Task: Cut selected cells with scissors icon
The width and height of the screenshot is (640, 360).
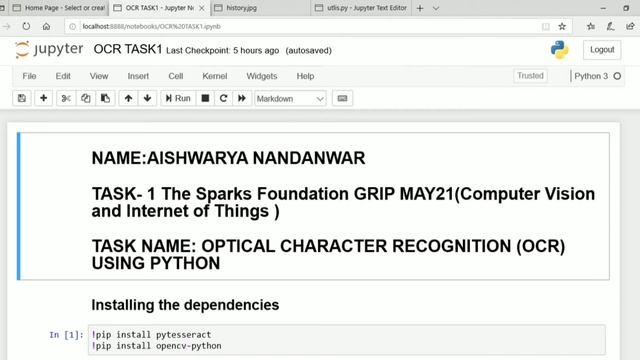Action: (66, 98)
